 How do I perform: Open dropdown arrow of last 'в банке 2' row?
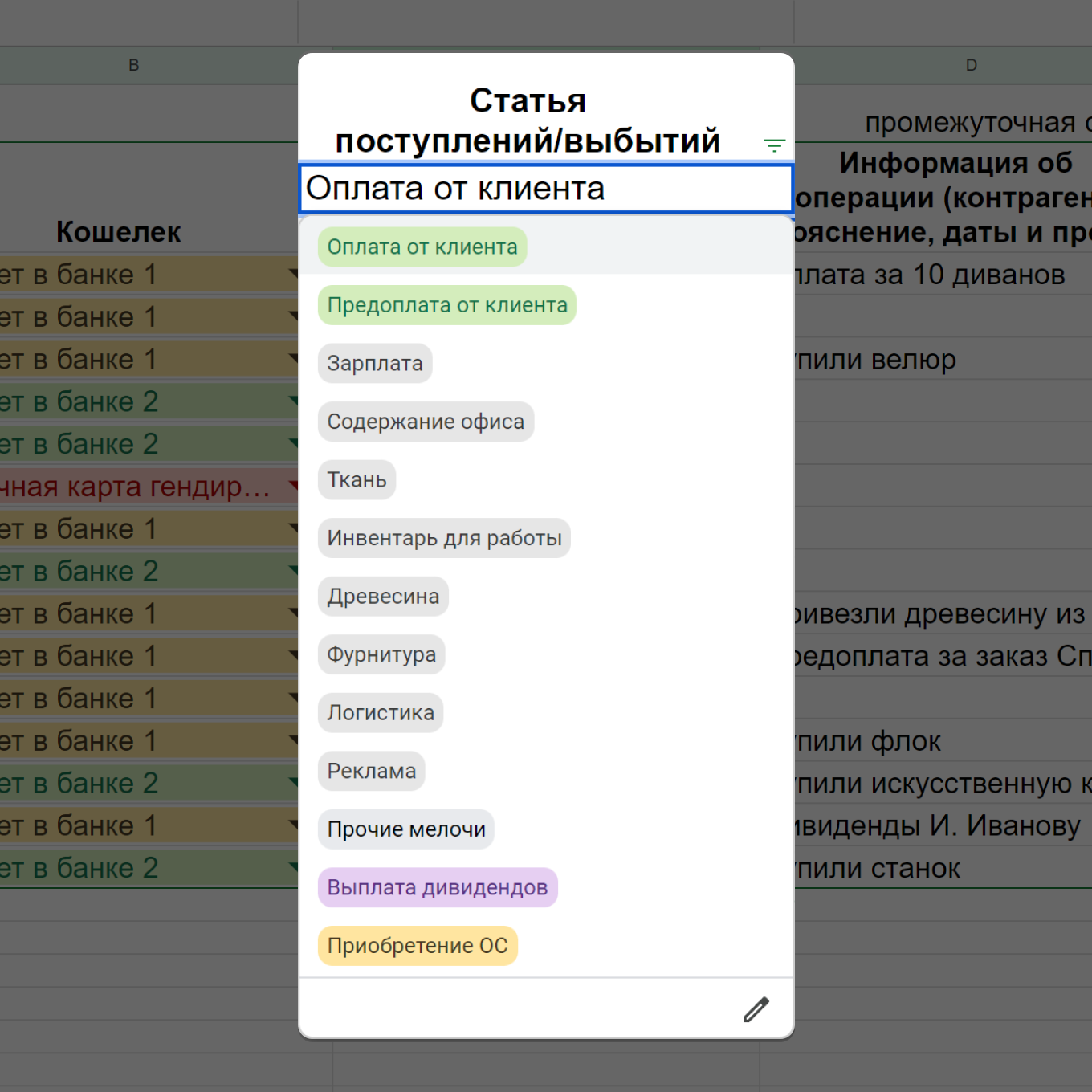(x=293, y=867)
